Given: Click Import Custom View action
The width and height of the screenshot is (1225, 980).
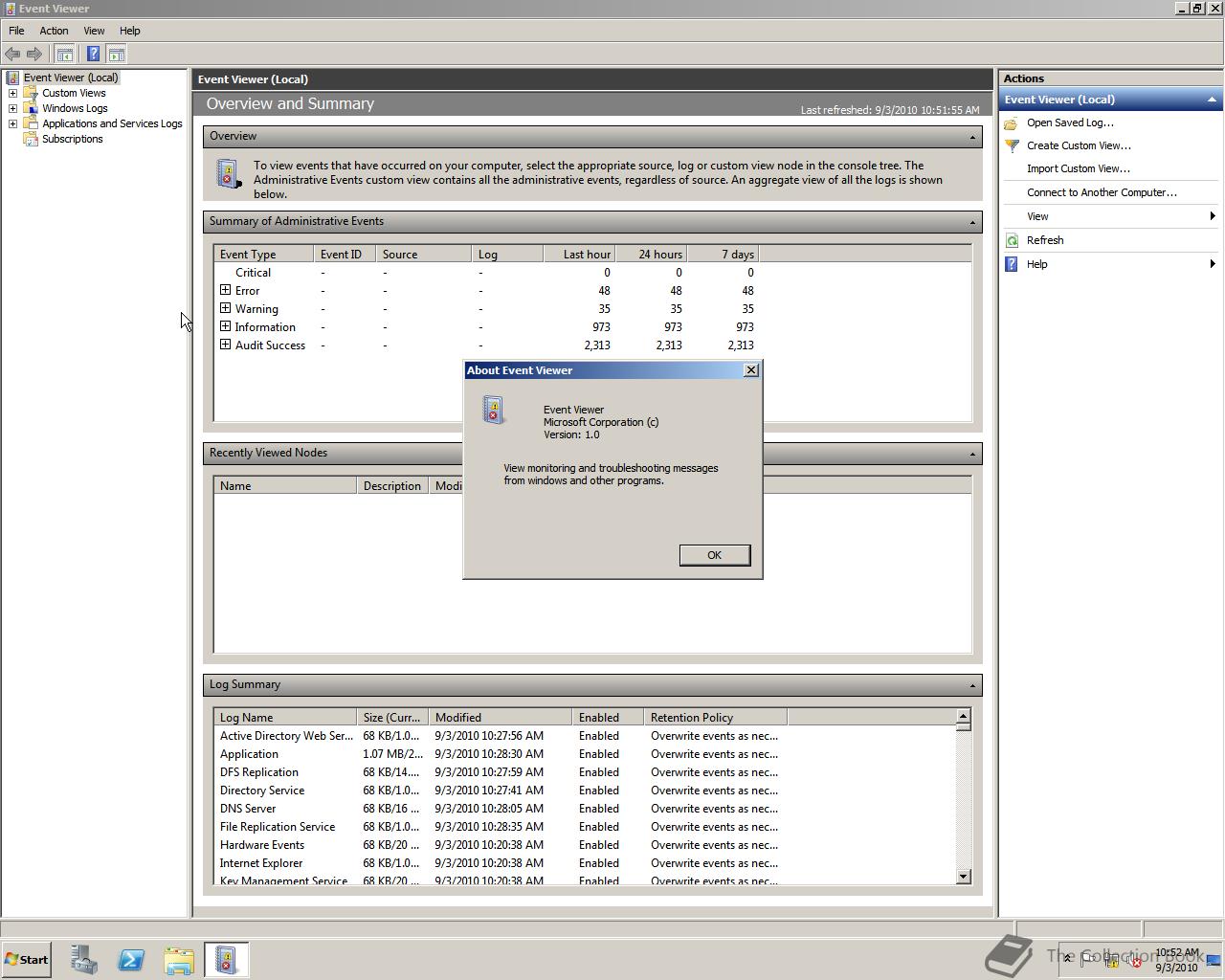Looking at the screenshot, I should [1078, 168].
